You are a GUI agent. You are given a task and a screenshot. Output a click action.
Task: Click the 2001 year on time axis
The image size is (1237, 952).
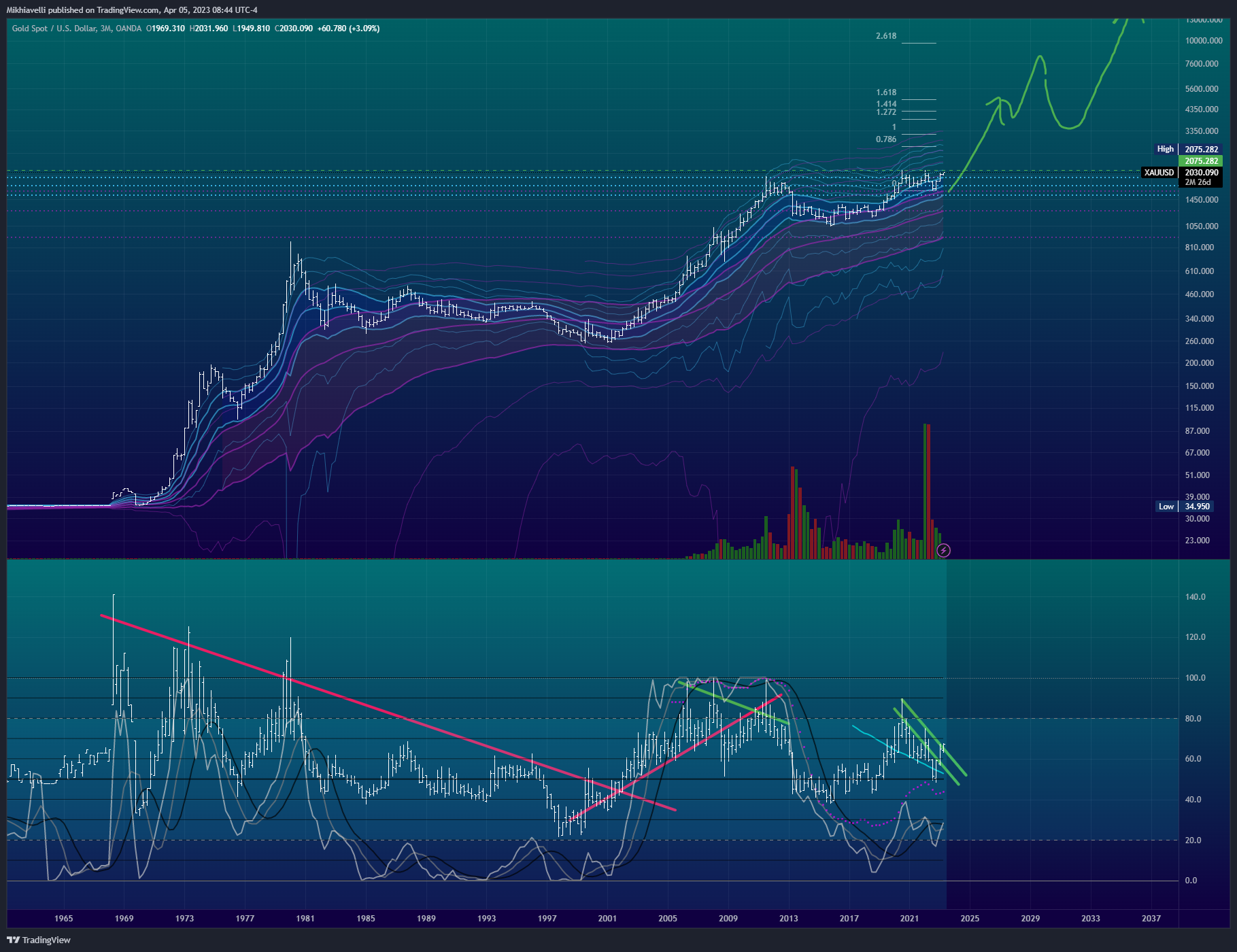point(607,919)
